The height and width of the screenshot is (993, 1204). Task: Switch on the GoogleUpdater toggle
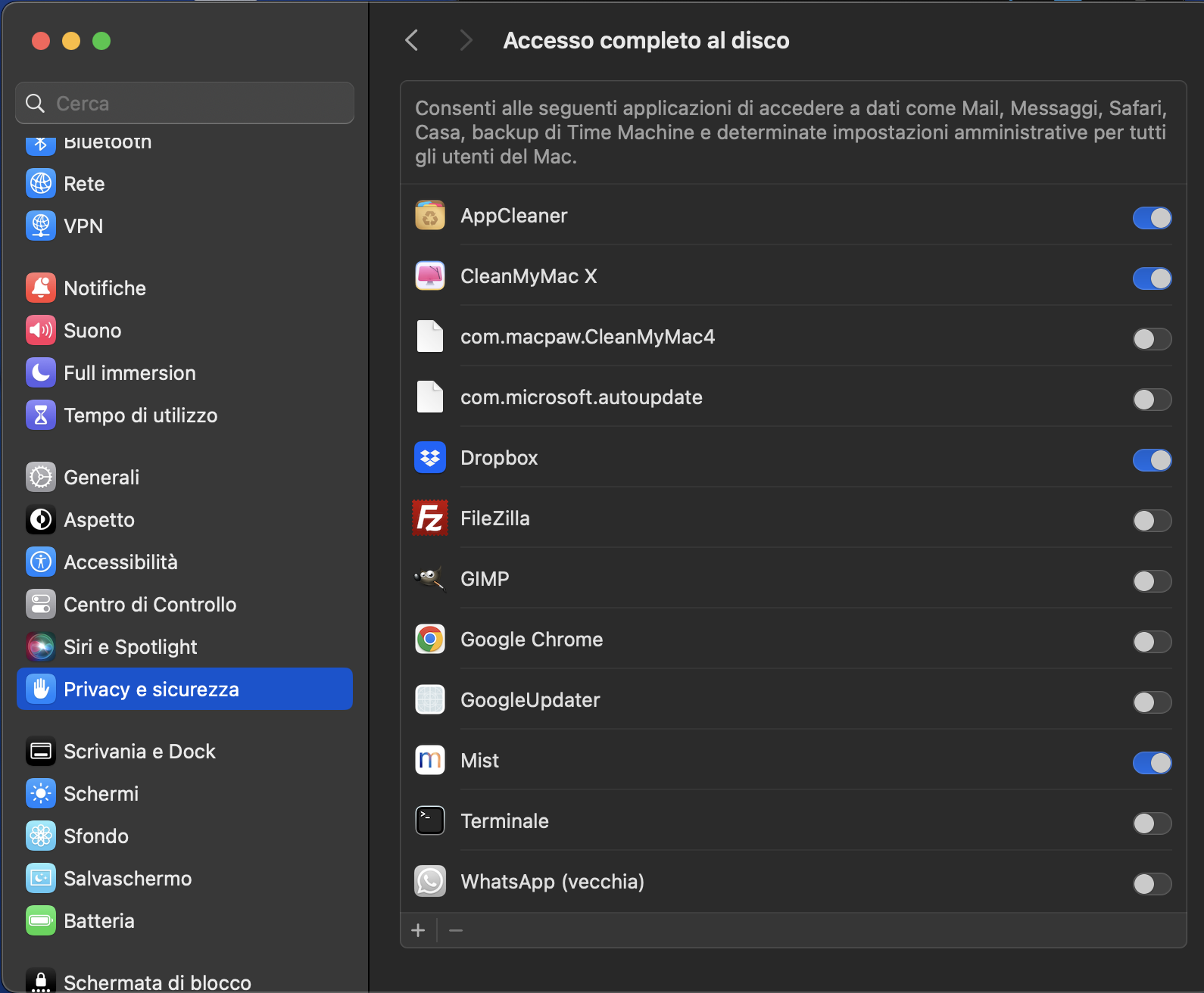tap(1152, 702)
